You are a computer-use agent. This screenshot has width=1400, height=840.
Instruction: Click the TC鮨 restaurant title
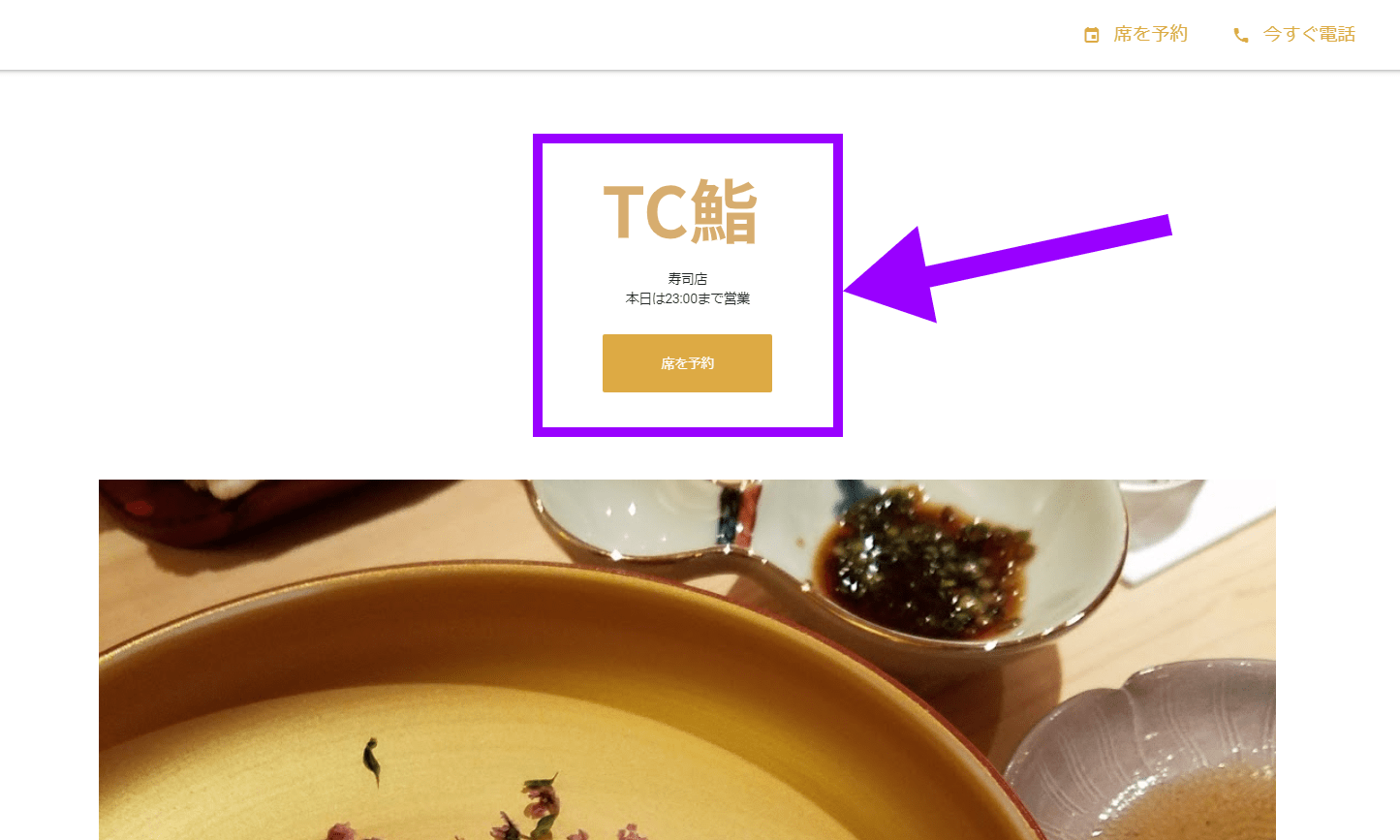tap(680, 211)
